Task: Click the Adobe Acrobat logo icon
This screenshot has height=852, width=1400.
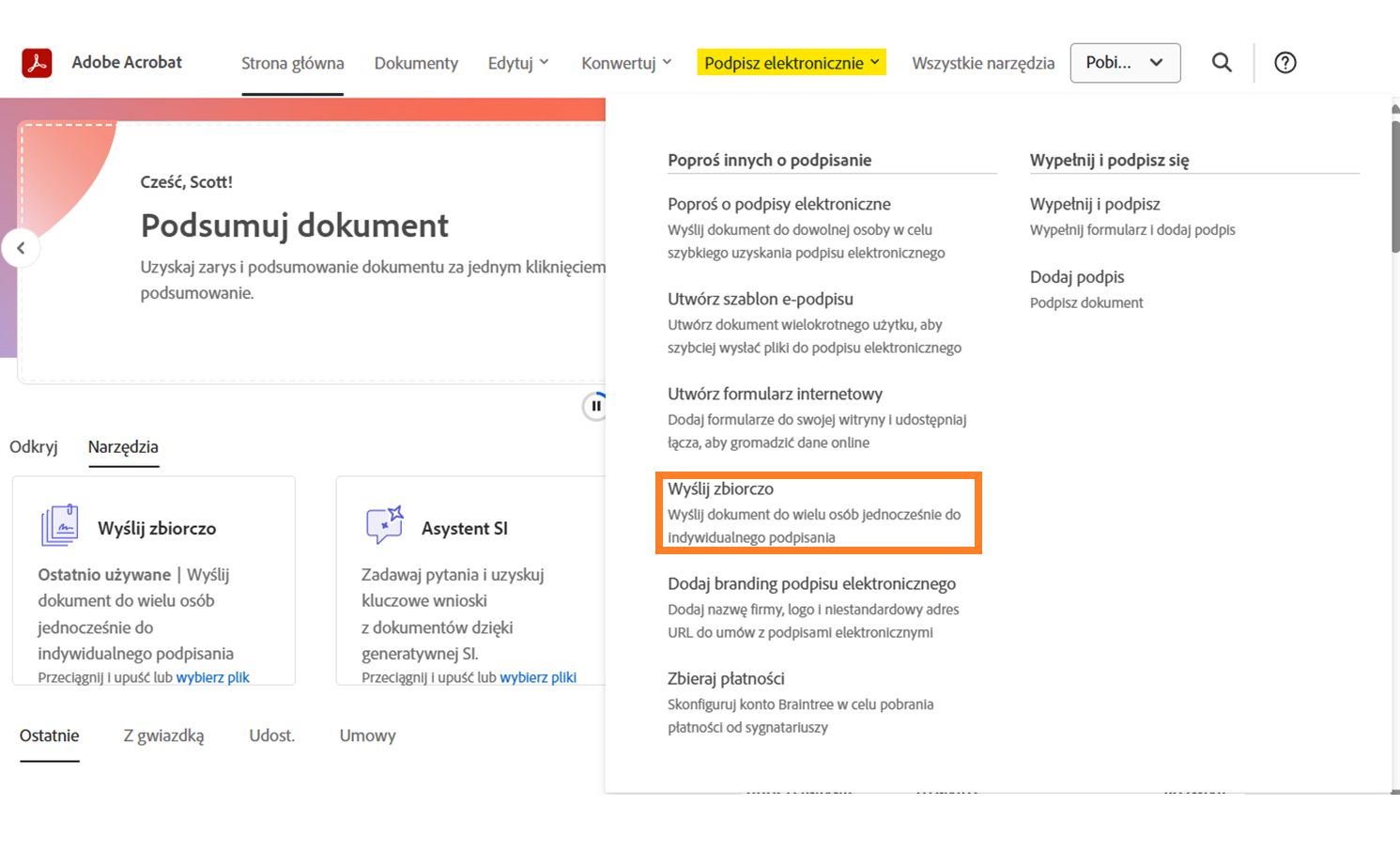Action: tap(37, 63)
